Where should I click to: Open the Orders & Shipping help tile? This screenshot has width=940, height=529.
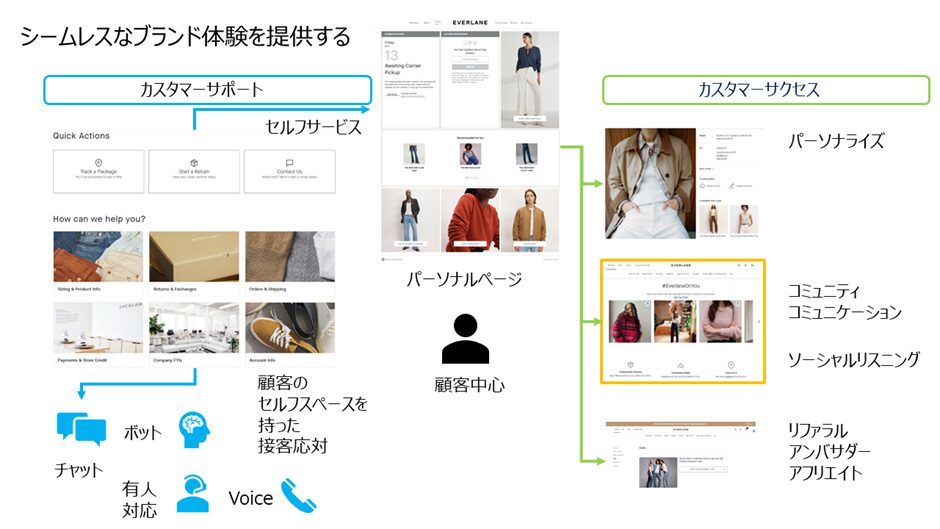click(x=290, y=262)
